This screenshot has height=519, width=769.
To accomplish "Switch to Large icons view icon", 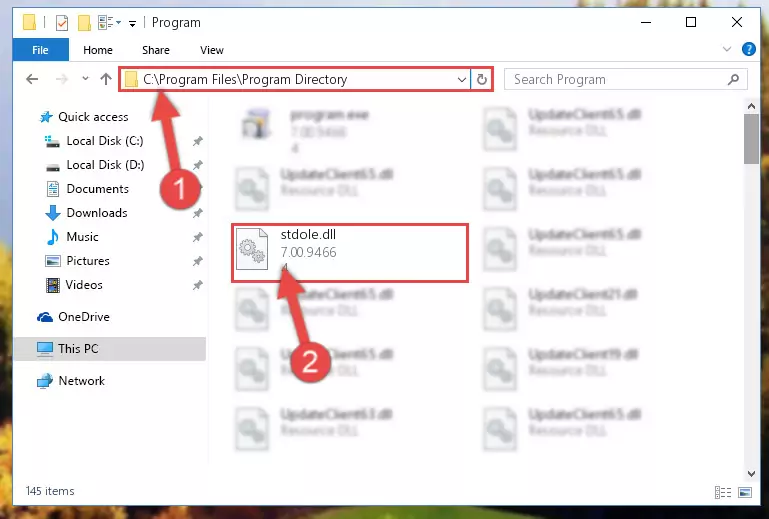I will pos(744,492).
